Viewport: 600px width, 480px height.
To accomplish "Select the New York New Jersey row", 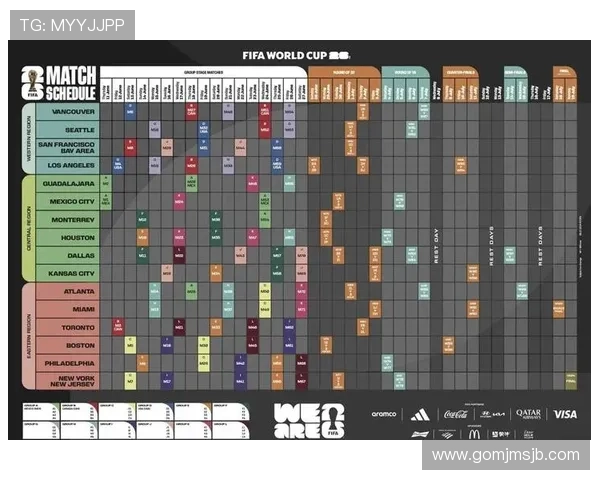I will [72, 381].
